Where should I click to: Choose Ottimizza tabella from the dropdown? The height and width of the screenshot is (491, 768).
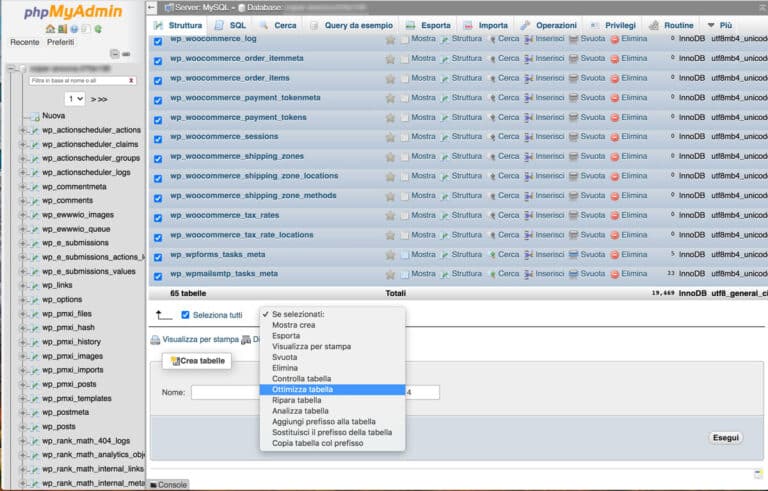pos(332,390)
